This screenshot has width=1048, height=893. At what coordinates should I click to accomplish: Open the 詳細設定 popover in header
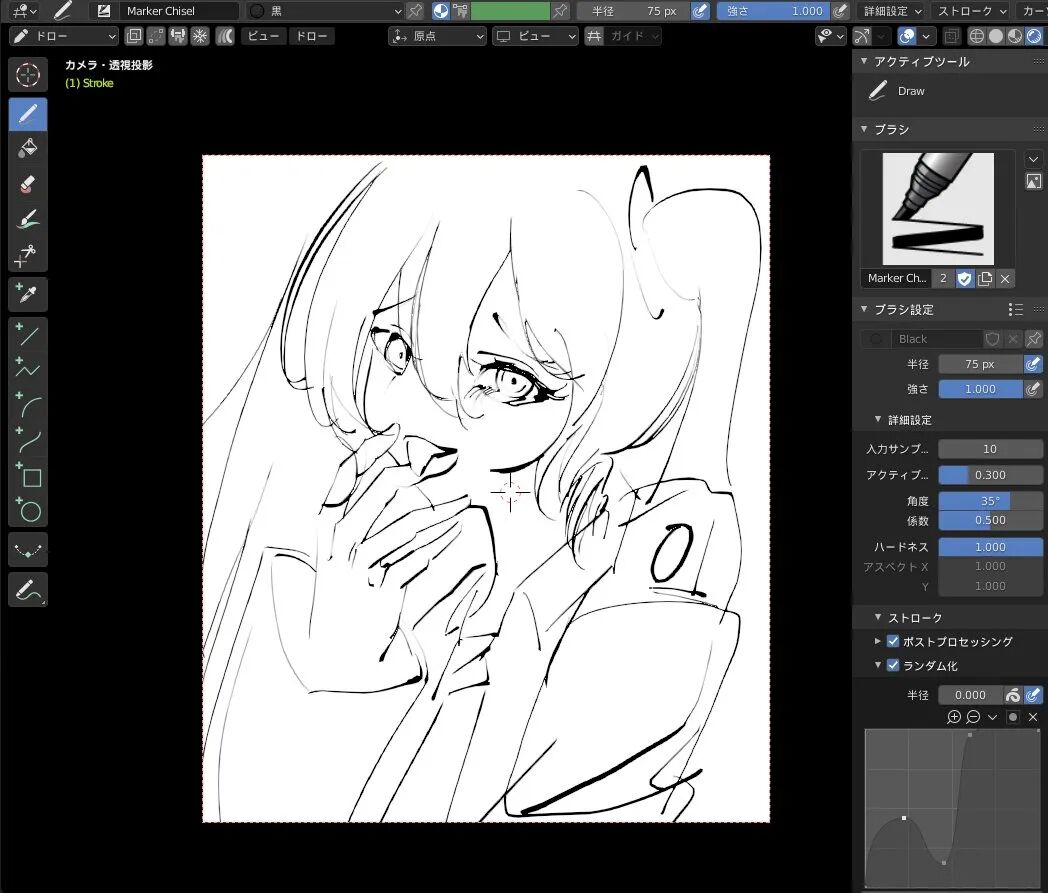click(892, 11)
